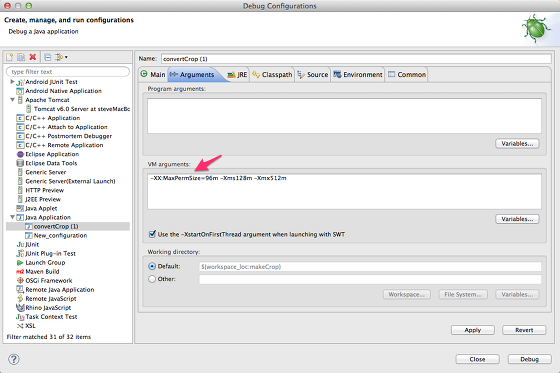Screen dimensions: 560x373
Task: Select JUnit configuration type
Action: tap(32, 244)
